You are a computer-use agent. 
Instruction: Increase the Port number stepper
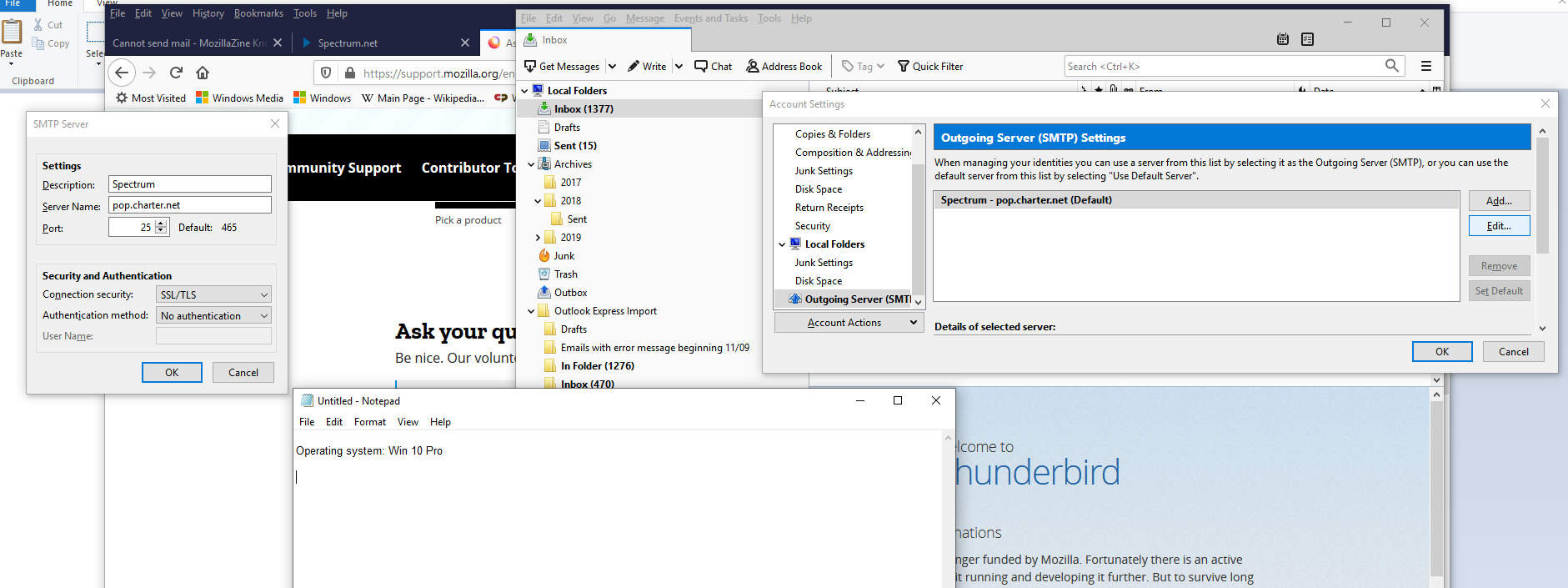click(162, 223)
